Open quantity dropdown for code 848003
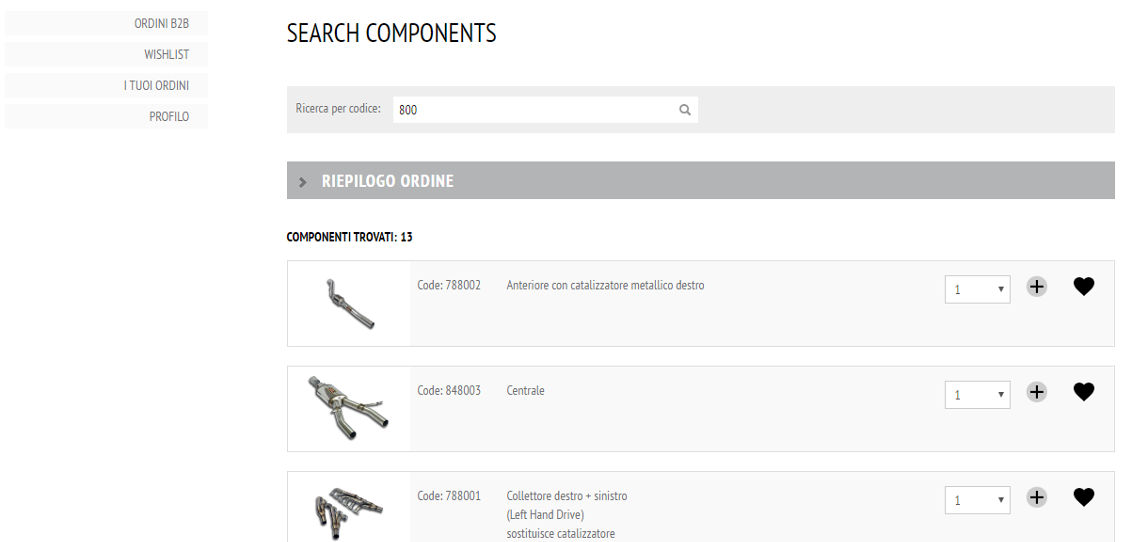This screenshot has width=1148, height=542. pyautogui.click(x=977, y=395)
